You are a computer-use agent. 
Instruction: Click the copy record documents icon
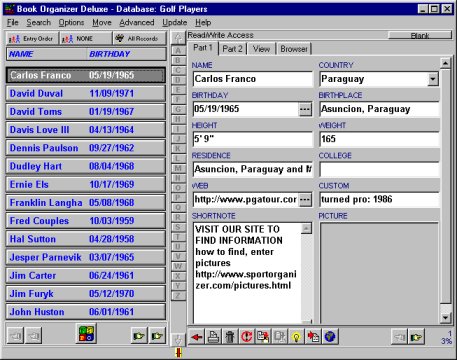pyautogui.click(x=263, y=337)
